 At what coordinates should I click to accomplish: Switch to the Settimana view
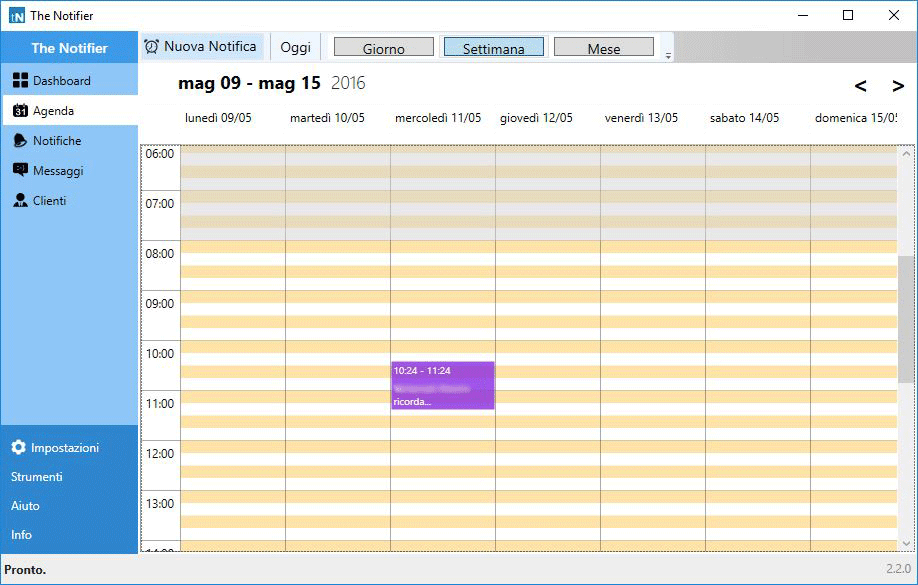pyautogui.click(x=493, y=46)
